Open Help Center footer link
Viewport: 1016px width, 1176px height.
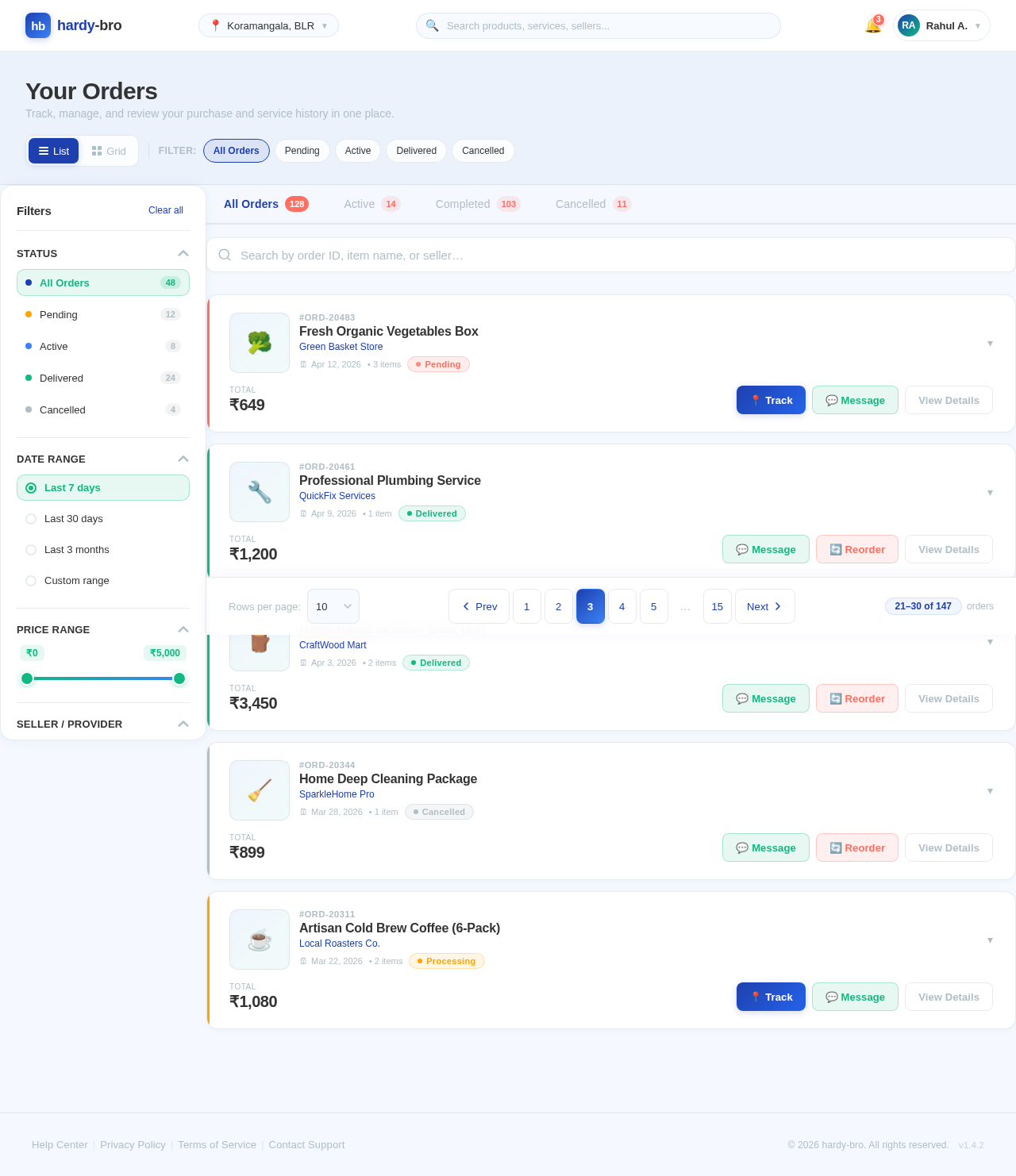tap(60, 1144)
